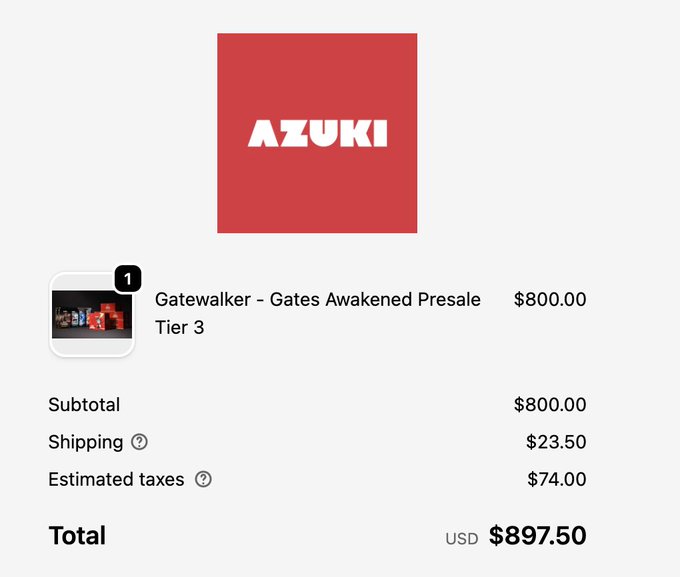
Task: Click the Subtotal label
Action: click(x=84, y=405)
